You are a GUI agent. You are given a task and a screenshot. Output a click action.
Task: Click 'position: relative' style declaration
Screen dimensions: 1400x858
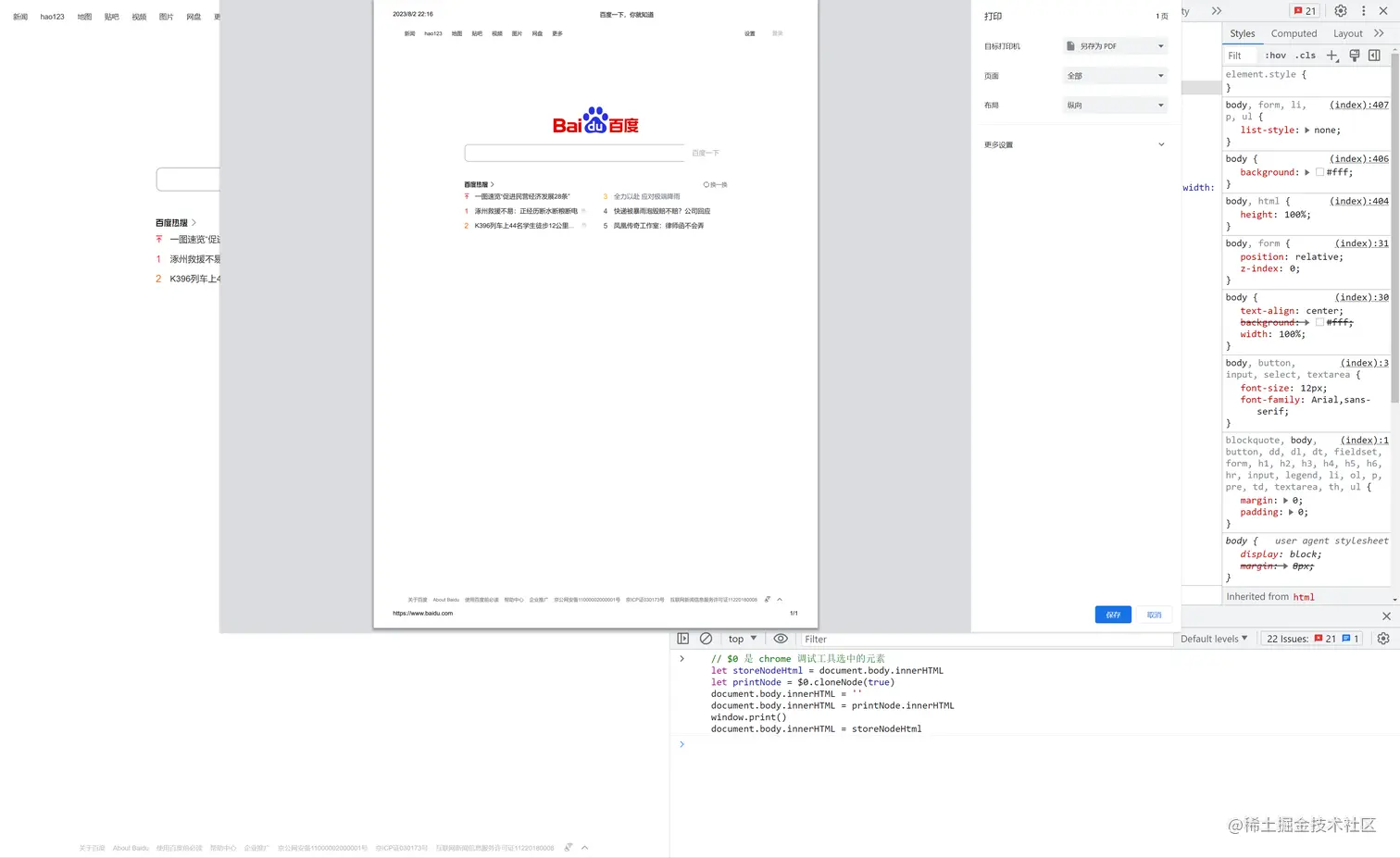[1292, 257]
